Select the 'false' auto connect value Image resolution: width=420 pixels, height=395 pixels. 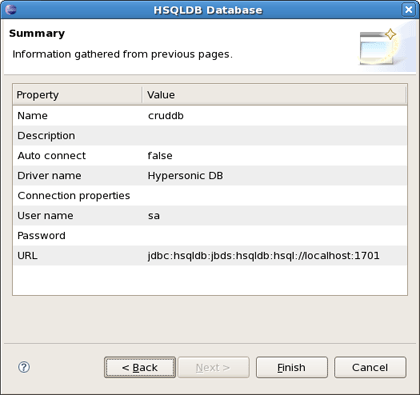coord(160,156)
